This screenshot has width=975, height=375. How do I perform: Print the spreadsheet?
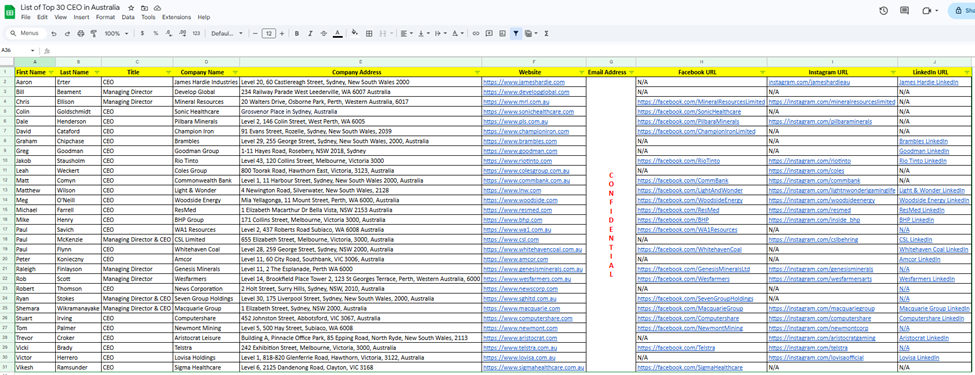pyautogui.click(x=80, y=33)
